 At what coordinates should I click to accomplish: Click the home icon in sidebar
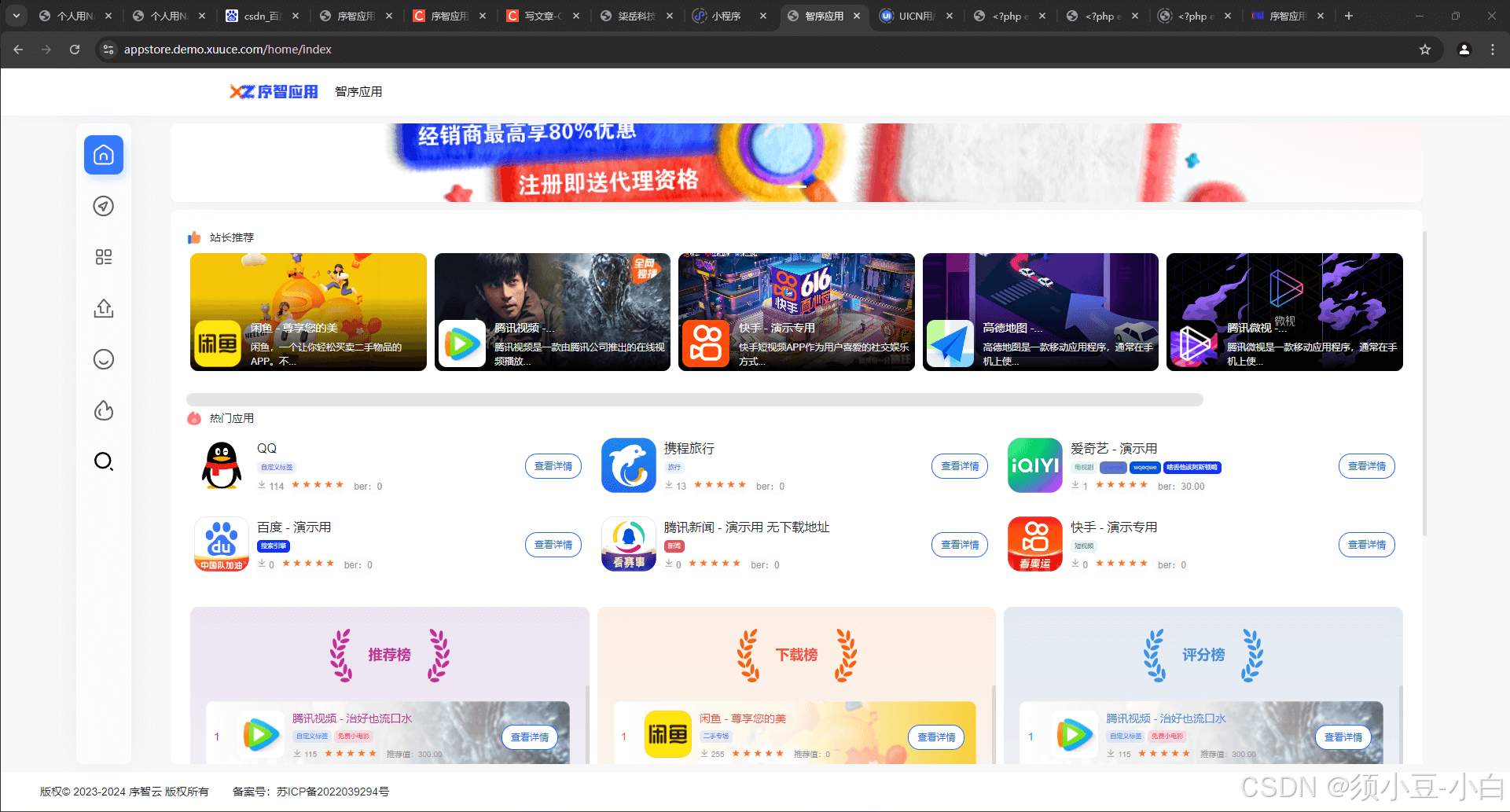click(104, 155)
